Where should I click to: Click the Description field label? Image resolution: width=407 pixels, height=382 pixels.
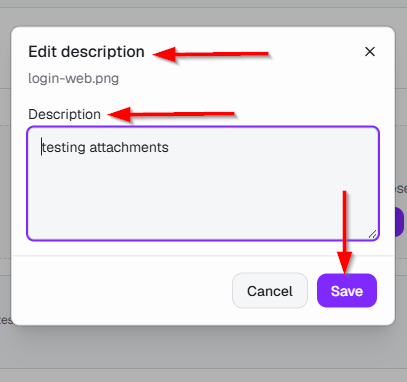point(64,114)
